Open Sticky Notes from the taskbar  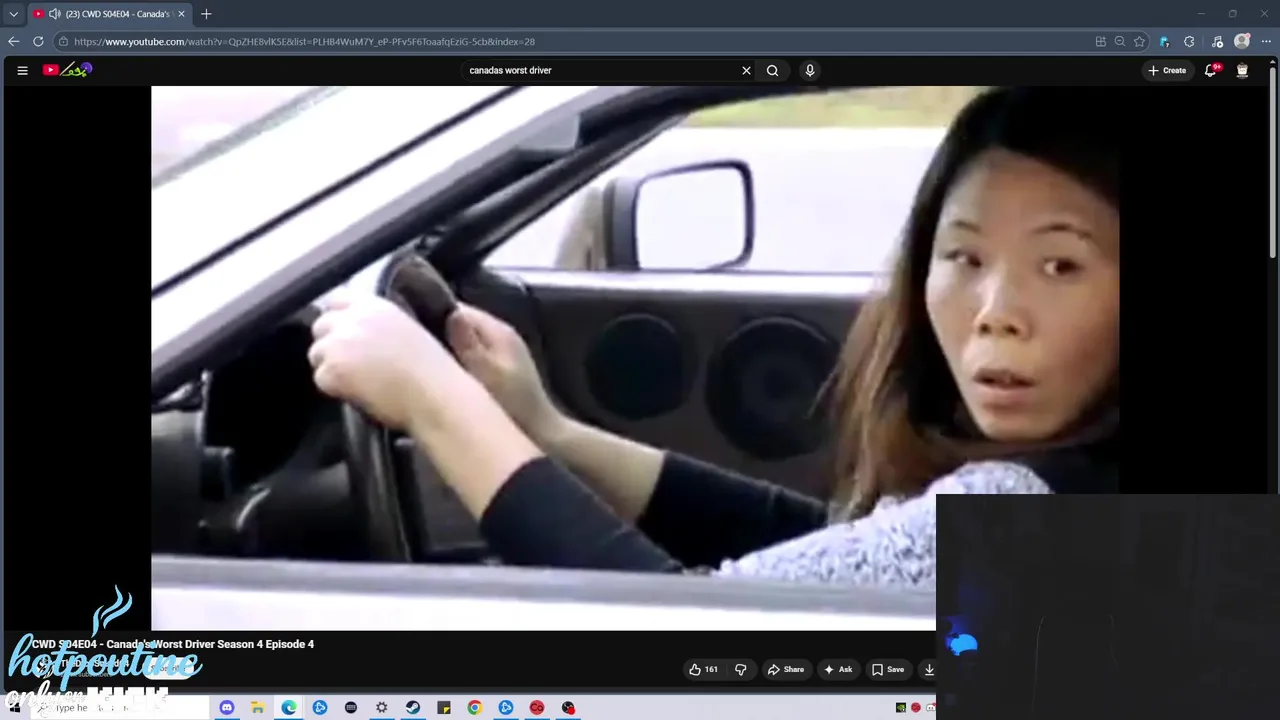[x=443, y=707]
